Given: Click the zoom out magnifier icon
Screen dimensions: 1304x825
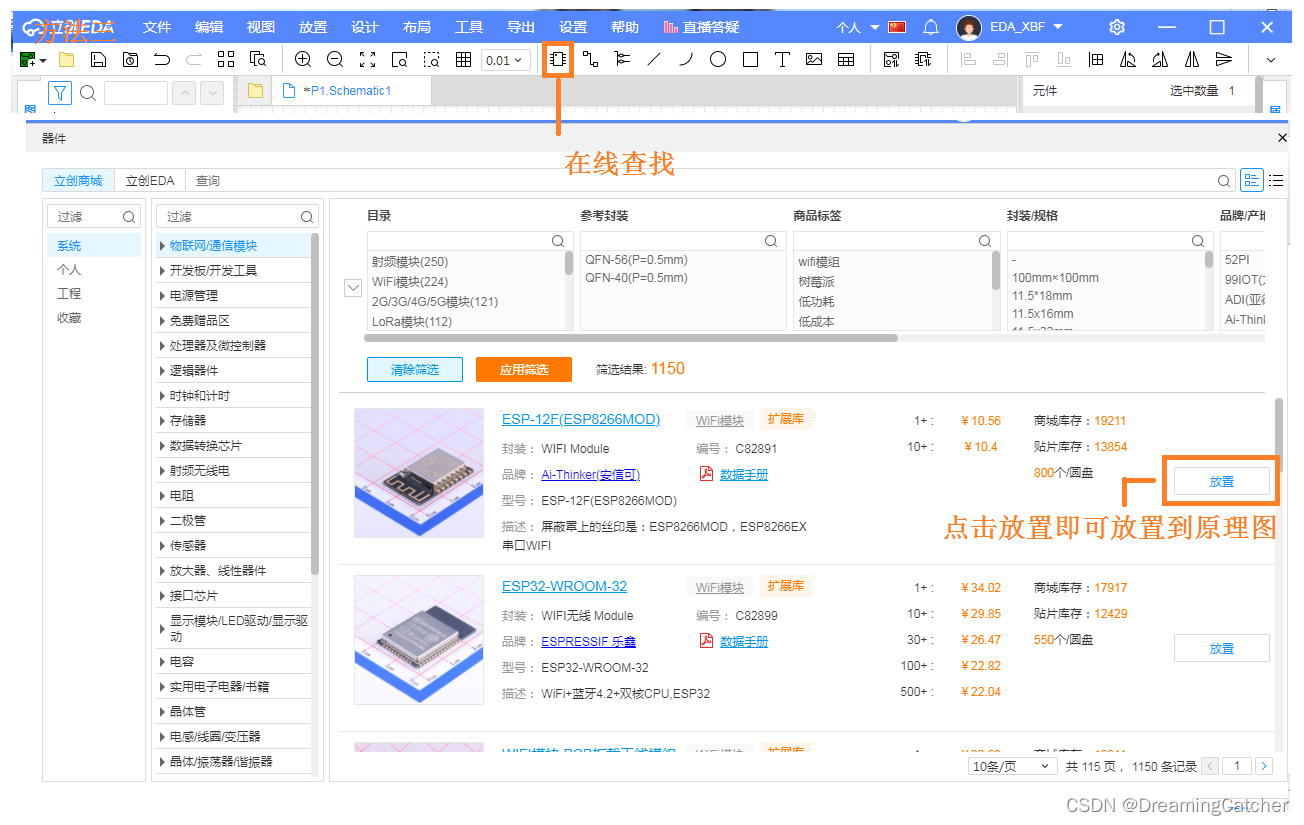Looking at the screenshot, I should tap(335, 60).
